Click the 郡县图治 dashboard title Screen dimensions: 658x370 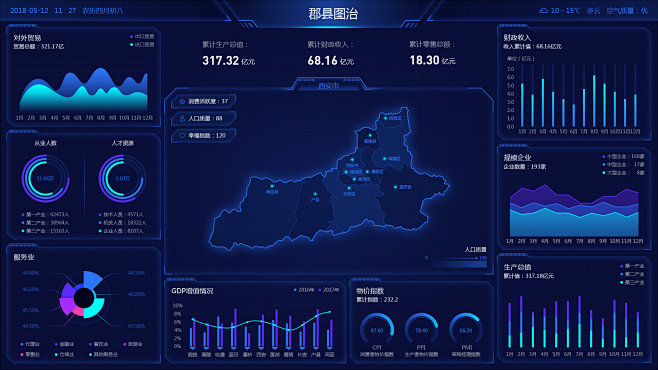[333, 14]
